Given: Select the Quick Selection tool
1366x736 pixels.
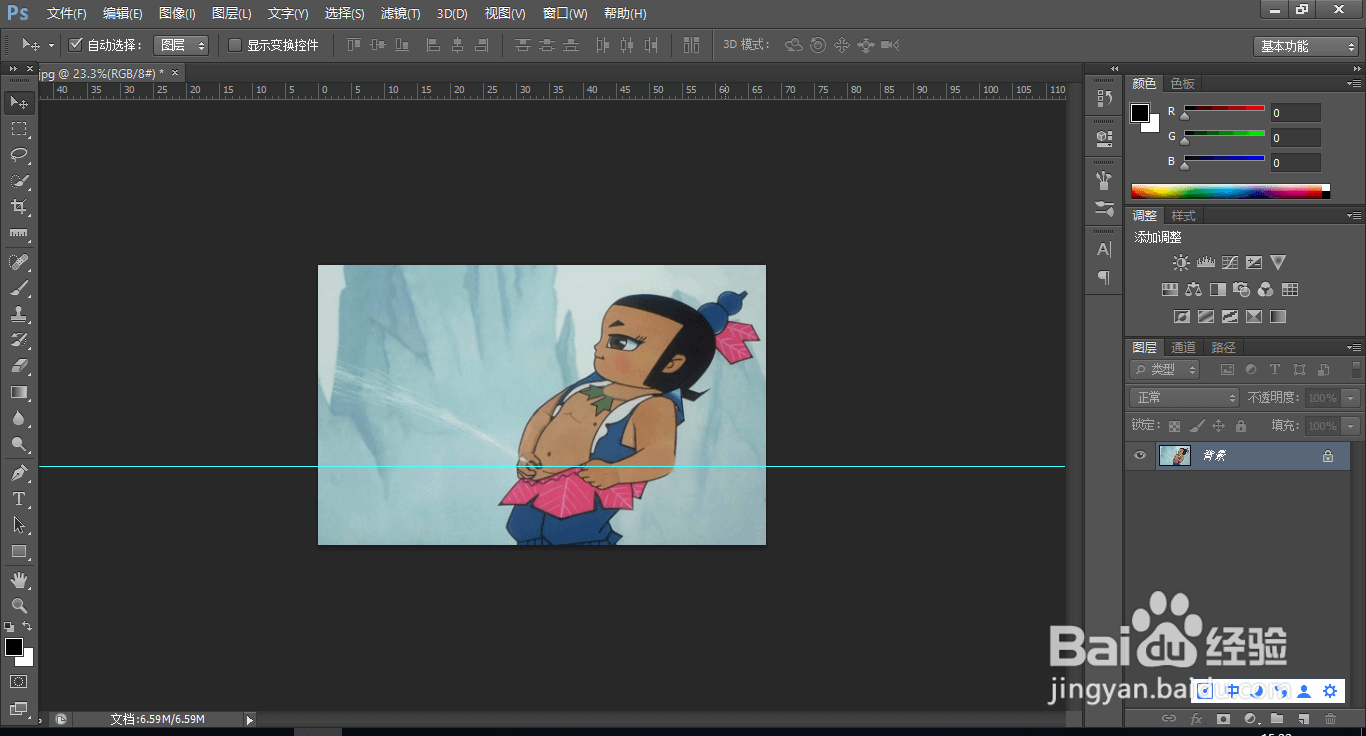Looking at the screenshot, I should click(19, 181).
